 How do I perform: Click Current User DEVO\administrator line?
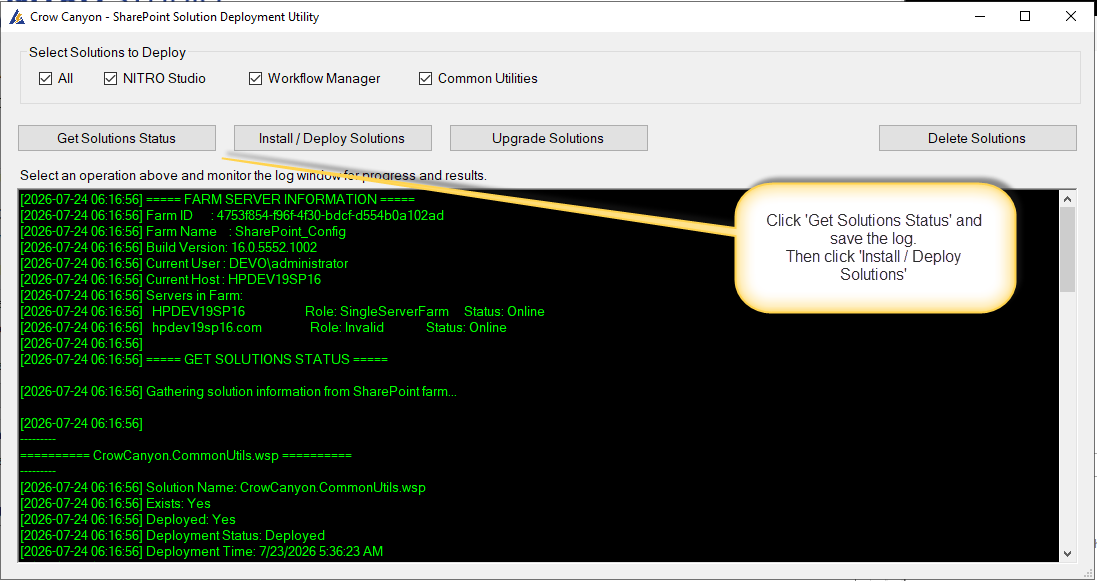[x=184, y=264]
